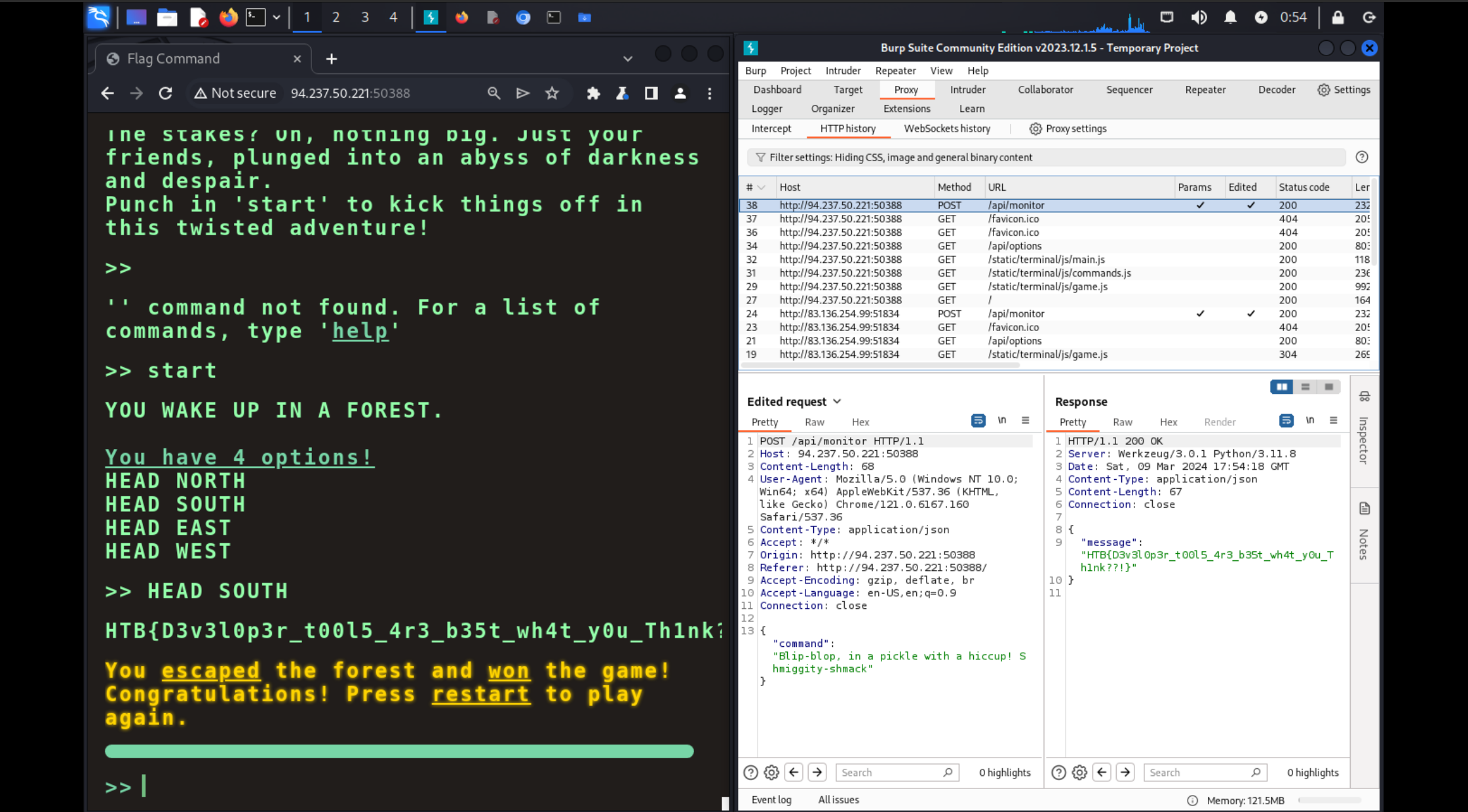Click the Not secure warning in address bar
This screenshot has width=1468, height=812.
[235, 93]
